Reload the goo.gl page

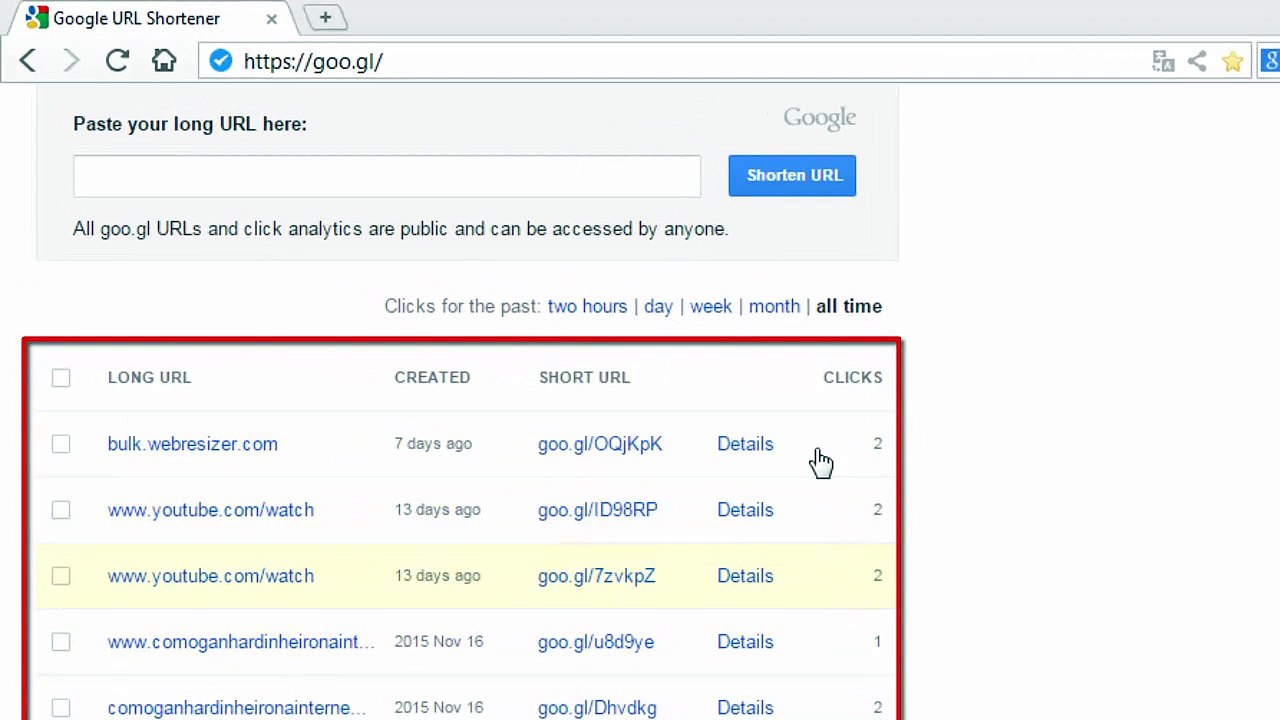click(117, 61)
